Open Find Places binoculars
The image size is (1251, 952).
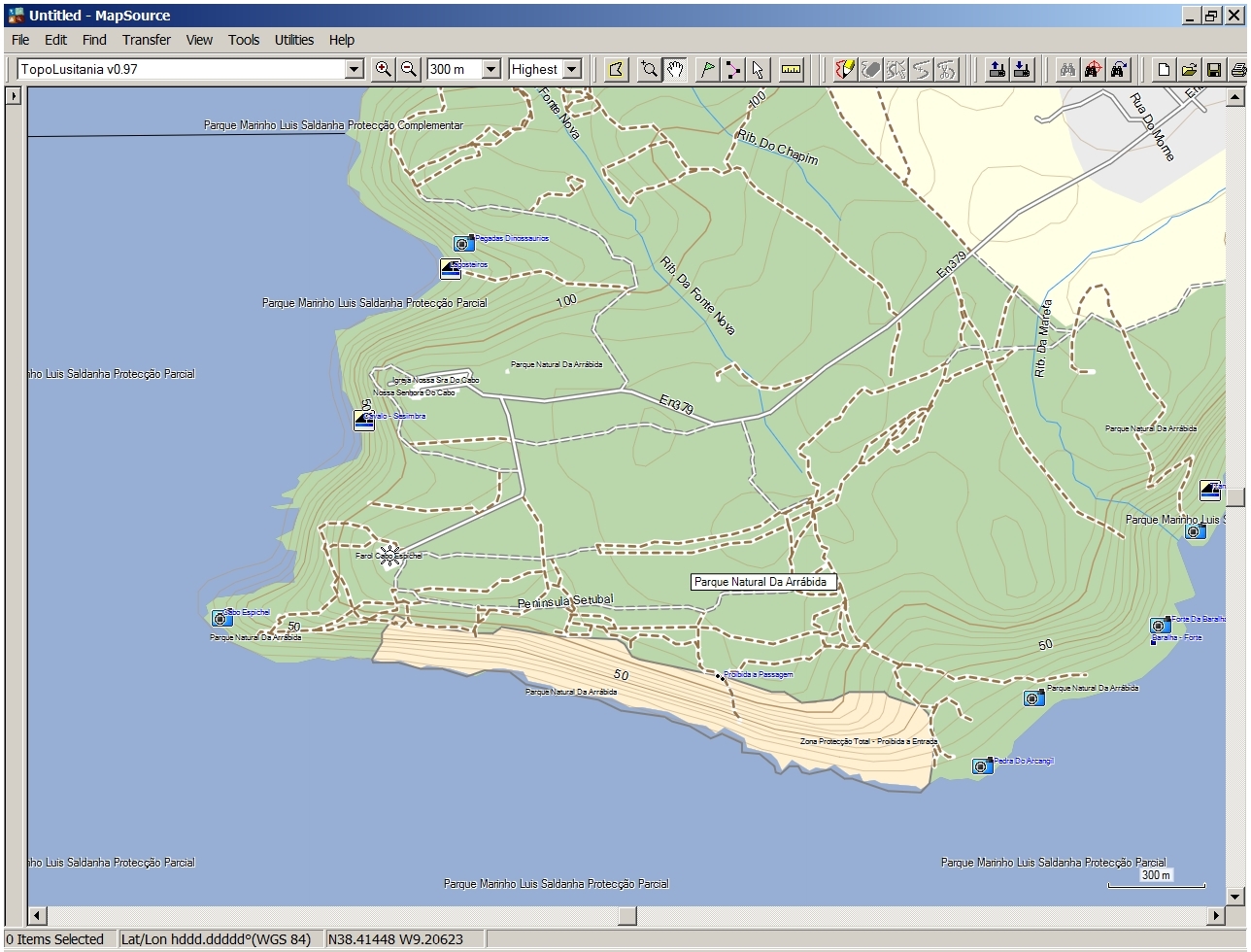click(x=1067, y=69)
